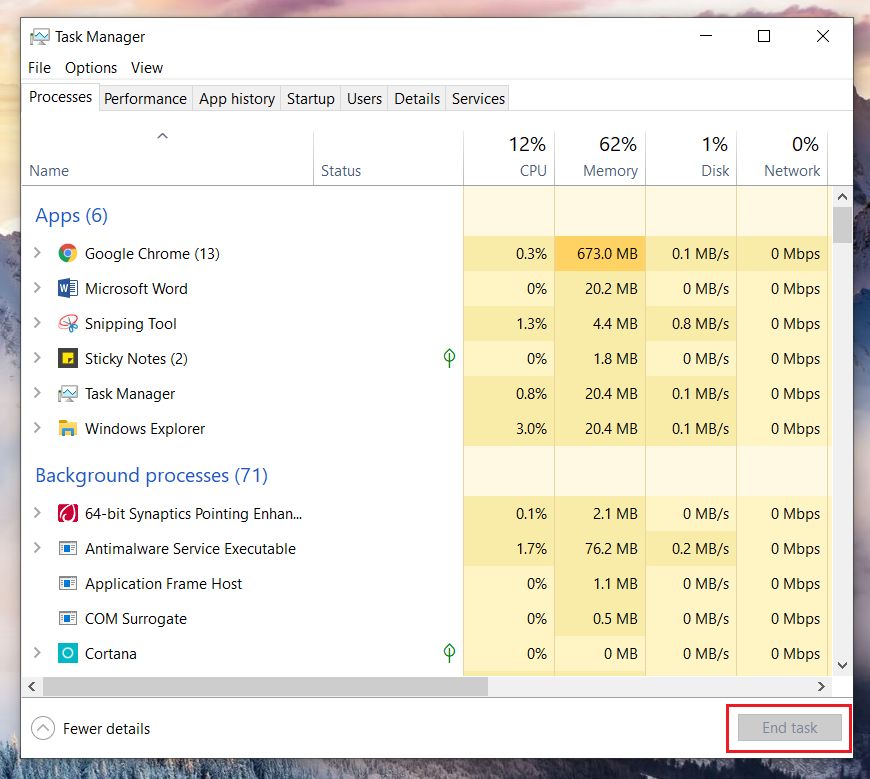Click the horizontal scrollbar left arrow
The height and width of the screenshot is (779, 870).
pos(32,686)
